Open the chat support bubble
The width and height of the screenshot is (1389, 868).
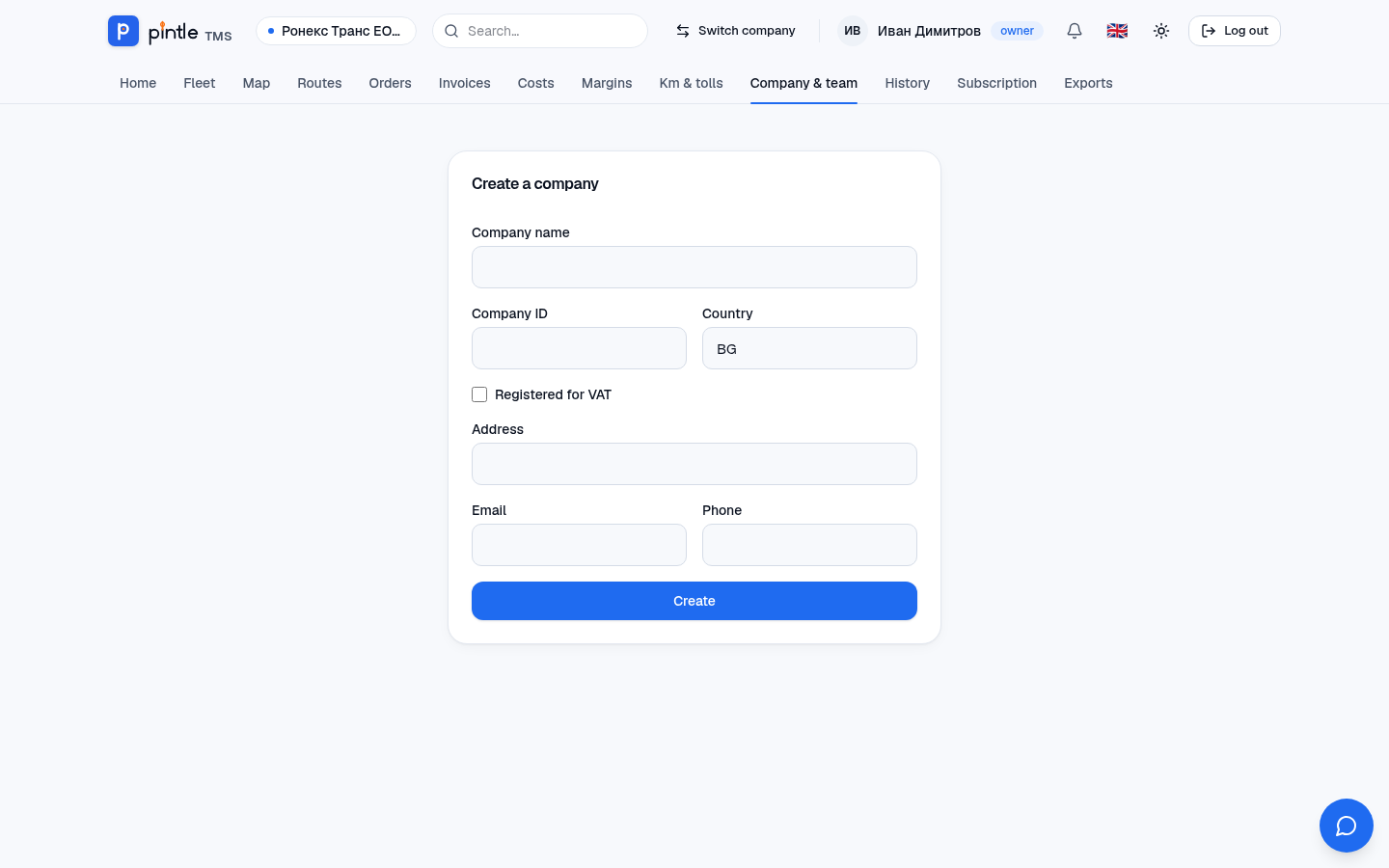(1347, 826)
